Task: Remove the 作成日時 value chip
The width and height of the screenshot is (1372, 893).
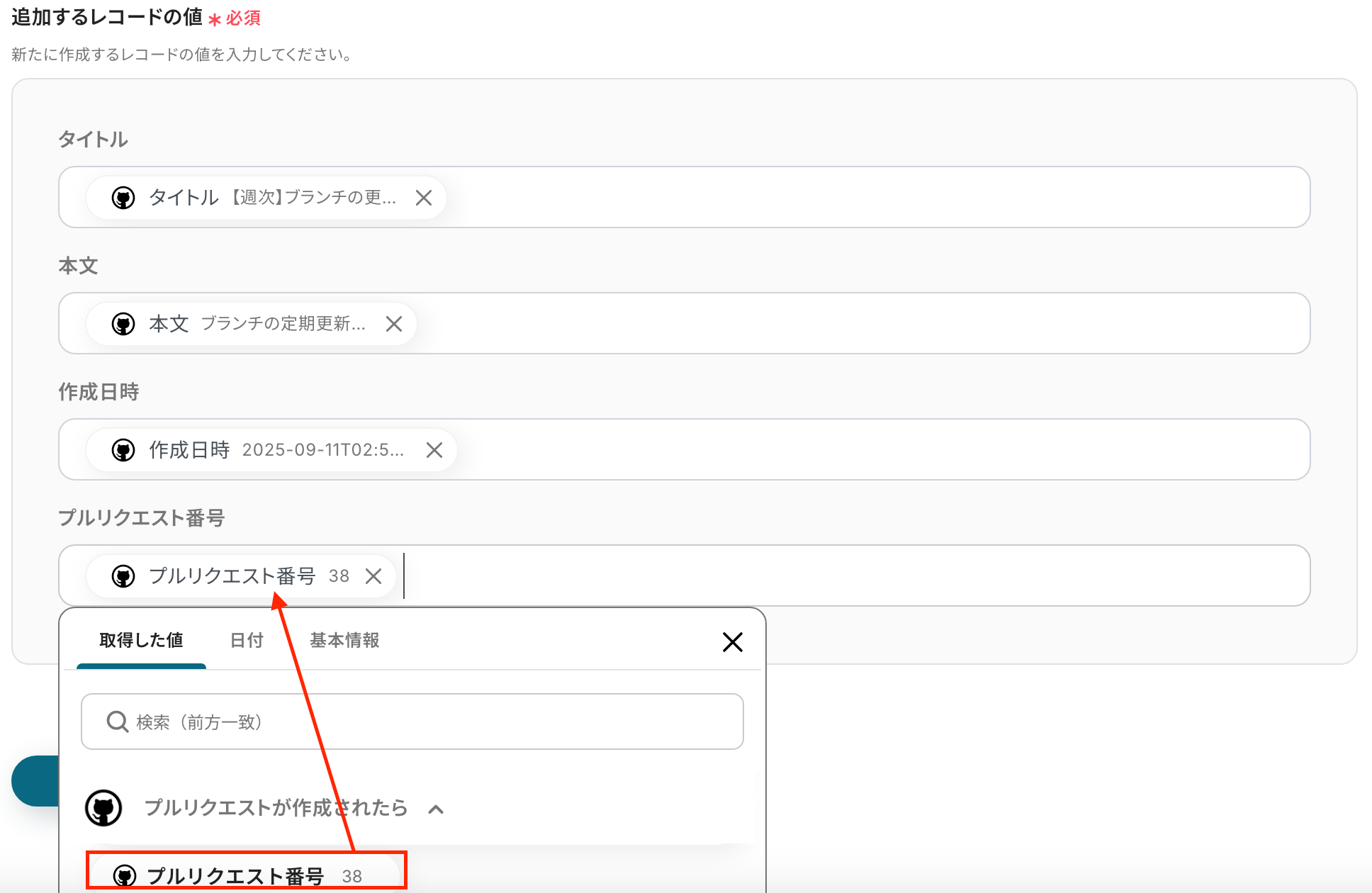Action: [434, 450]
